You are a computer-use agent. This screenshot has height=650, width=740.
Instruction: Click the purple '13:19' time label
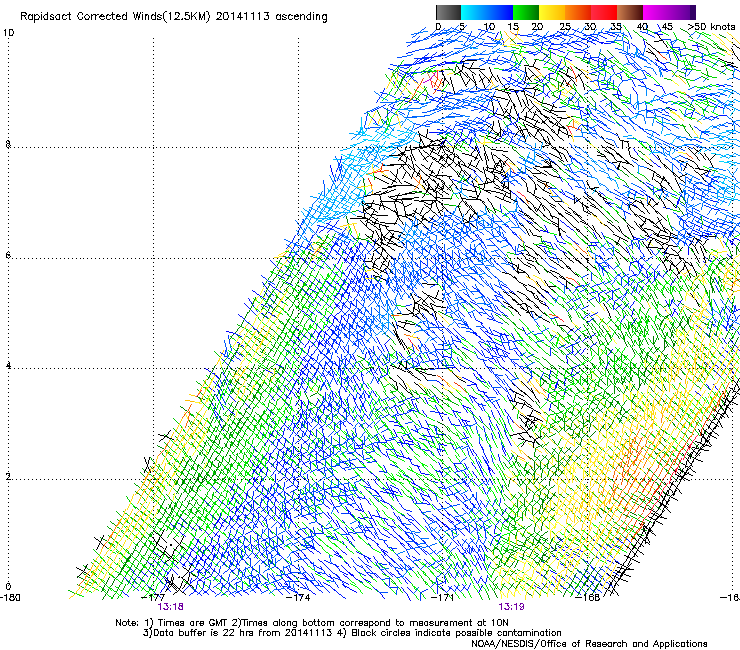tap(511, 607)
